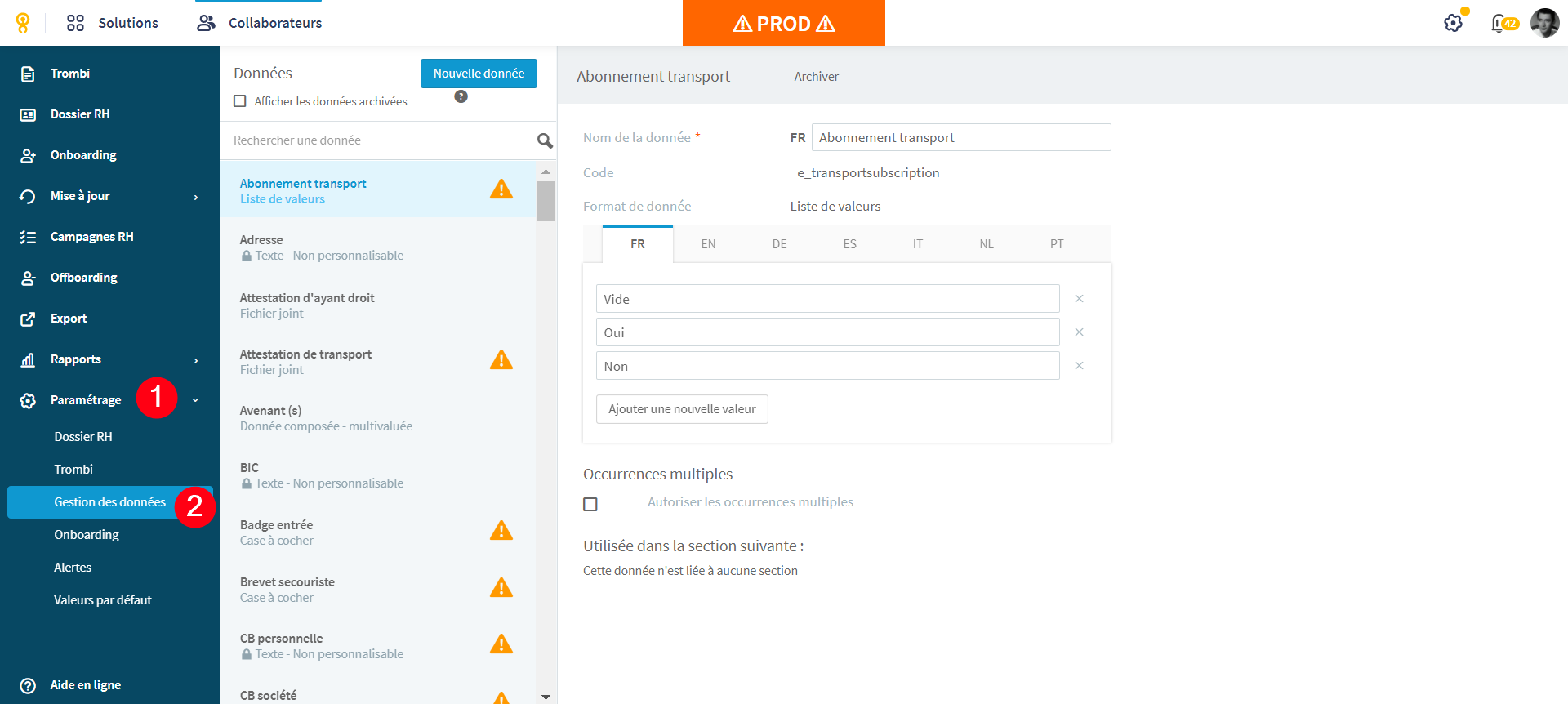Switch to the ES language tab
This screenshot has height=704, width=1568.
849,244
